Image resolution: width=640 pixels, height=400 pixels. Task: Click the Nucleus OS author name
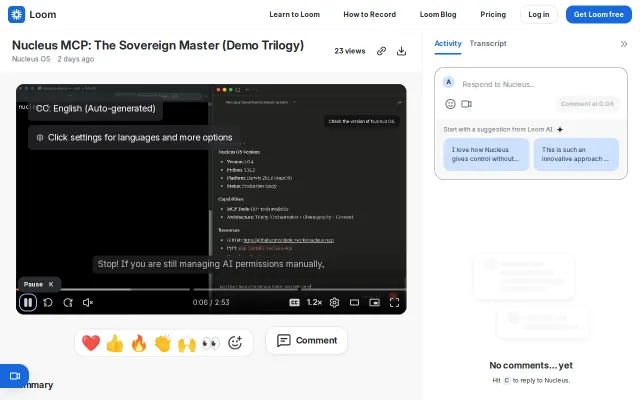31,59
